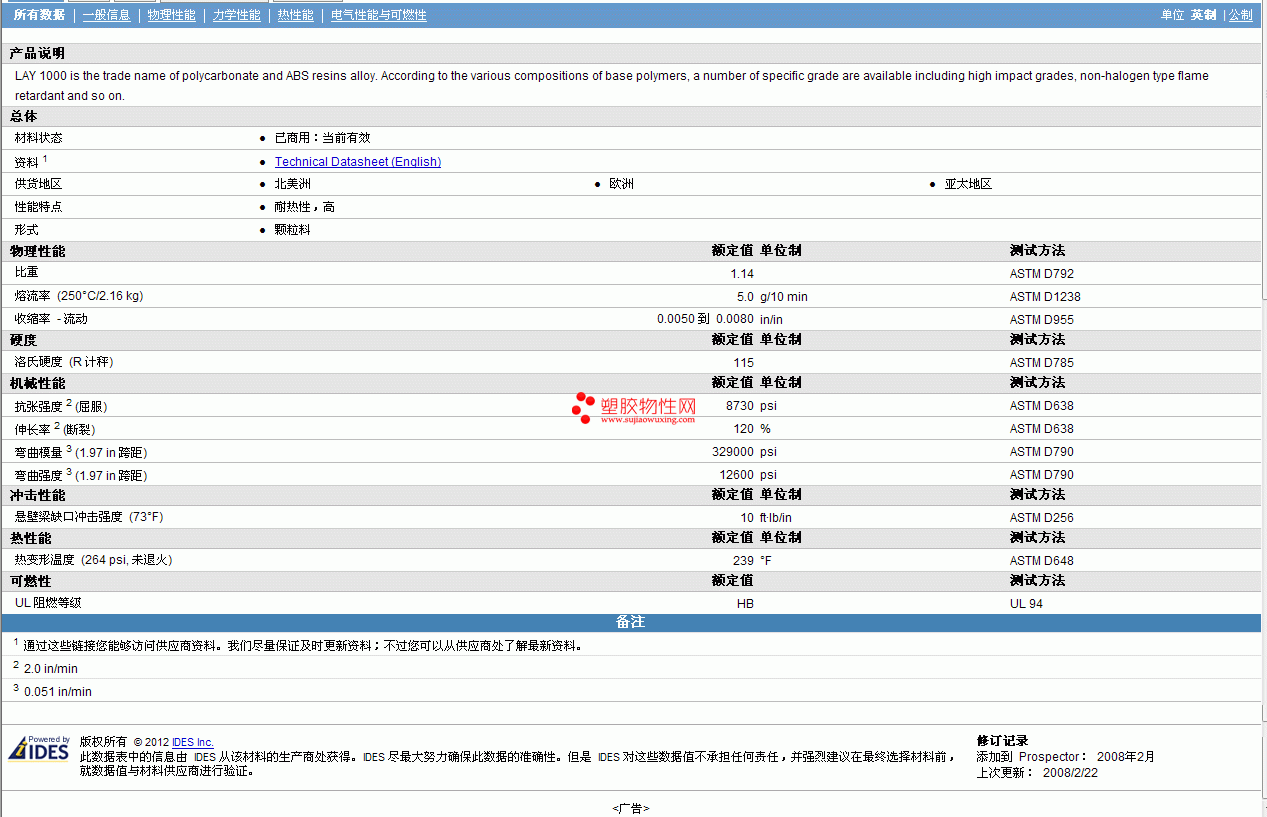Click the 修订记录 heading
Image resolution: width=1267 pixels, height=817 pixels.
pos(1003,741)
